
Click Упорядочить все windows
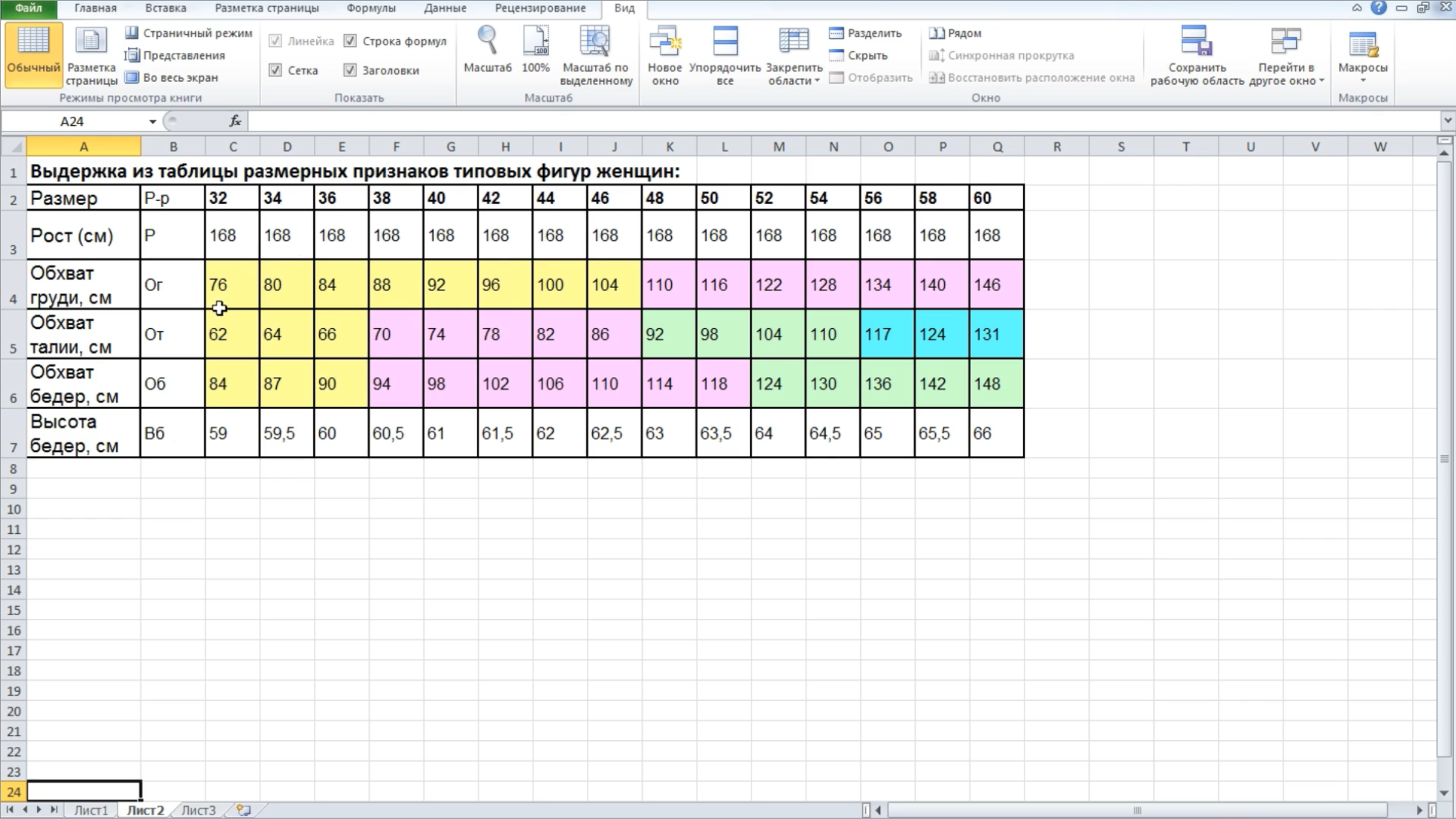tap(725, 56)
